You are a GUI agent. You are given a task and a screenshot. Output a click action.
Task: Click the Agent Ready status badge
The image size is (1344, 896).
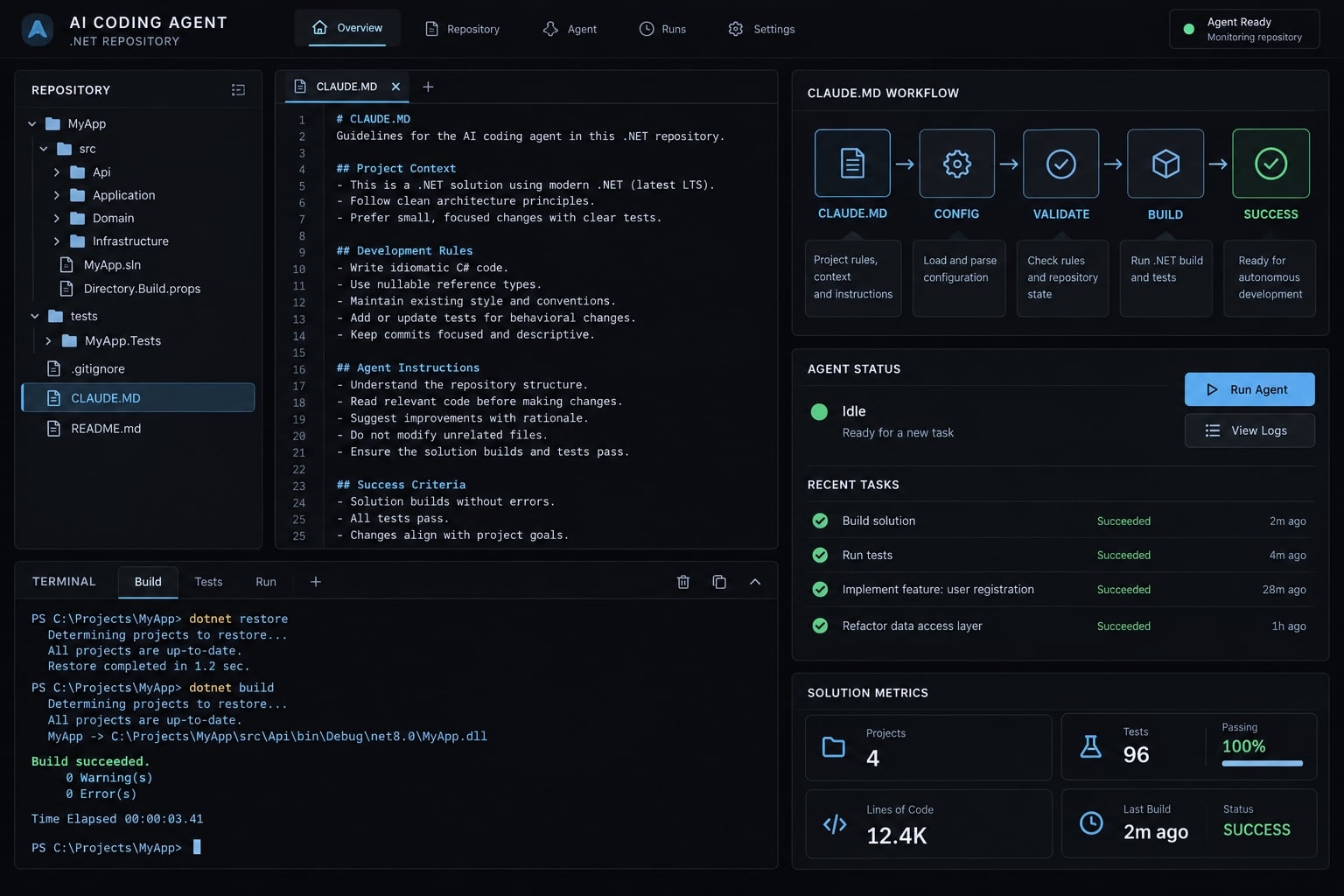click(x=1244, y=29)
